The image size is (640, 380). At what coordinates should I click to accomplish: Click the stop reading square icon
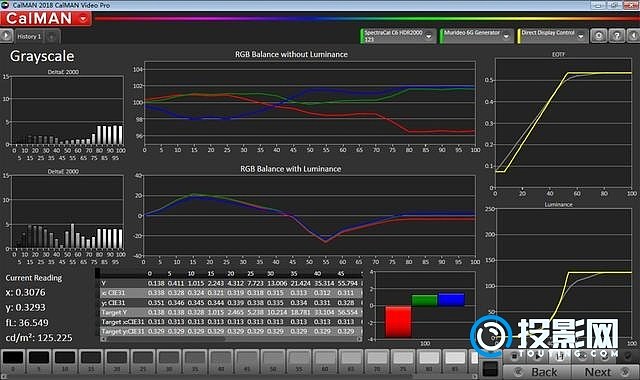[515, 356]
